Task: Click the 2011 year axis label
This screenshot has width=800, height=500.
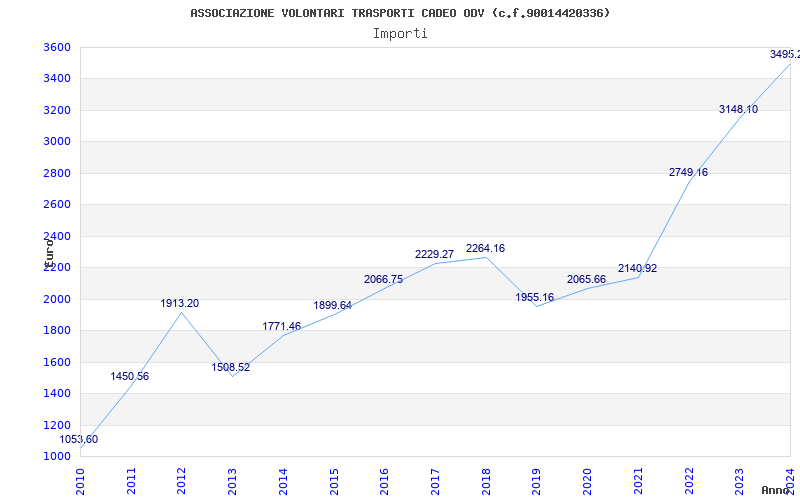Action: [x=132, y=482]
